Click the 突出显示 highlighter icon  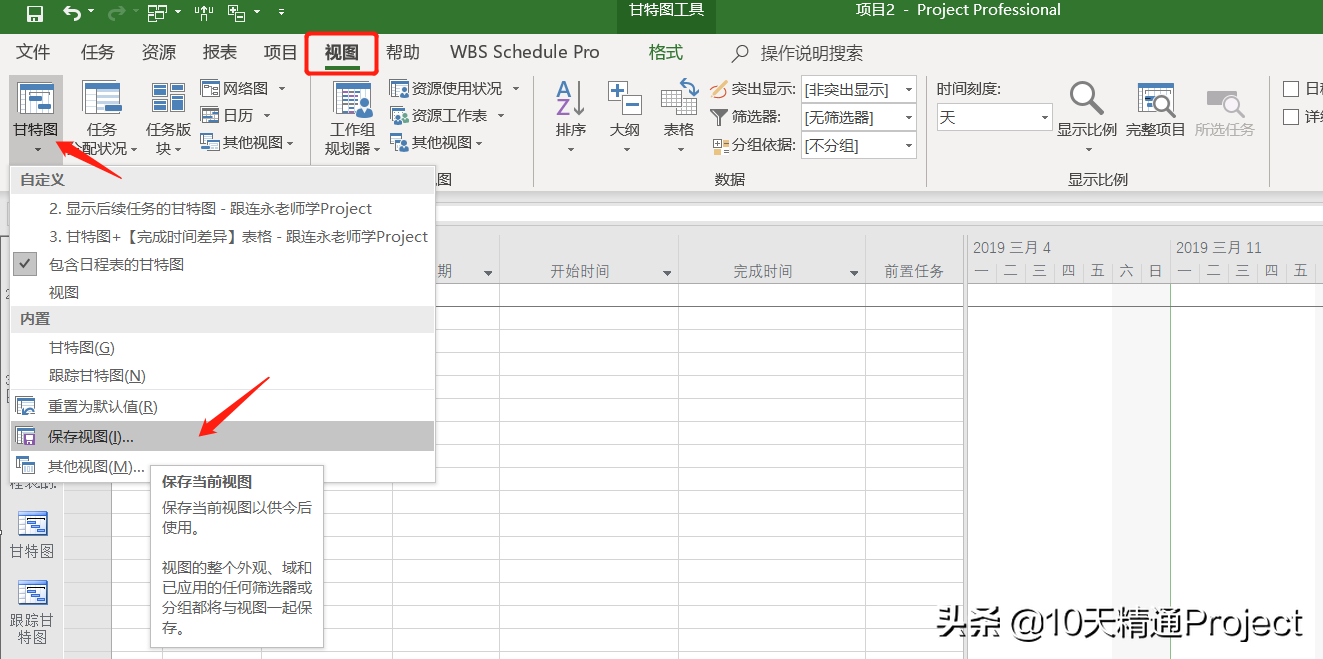(719, 89)
